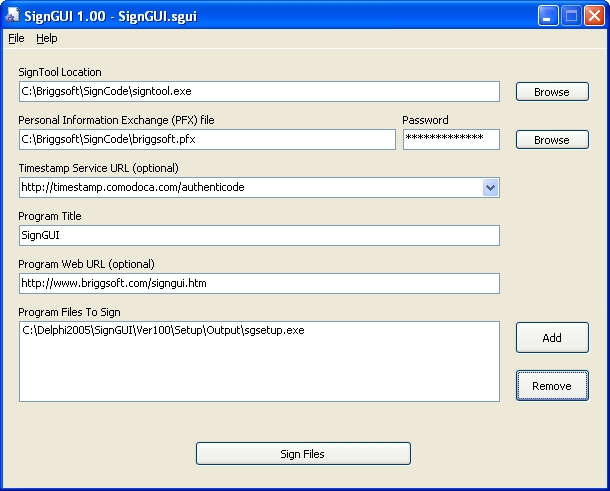Click the Program Title field
This screenshot has height=491, width=610.
(259, 235)
